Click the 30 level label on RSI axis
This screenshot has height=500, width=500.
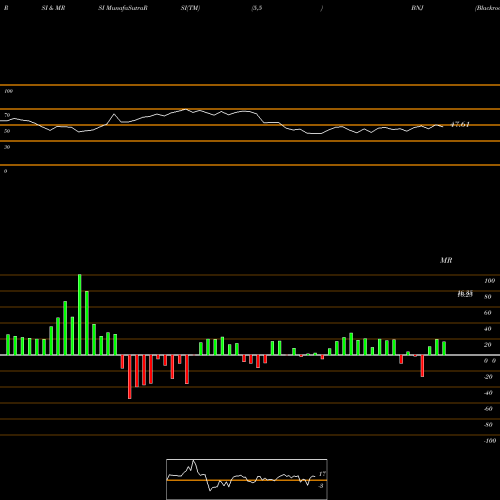coord(7,147)
